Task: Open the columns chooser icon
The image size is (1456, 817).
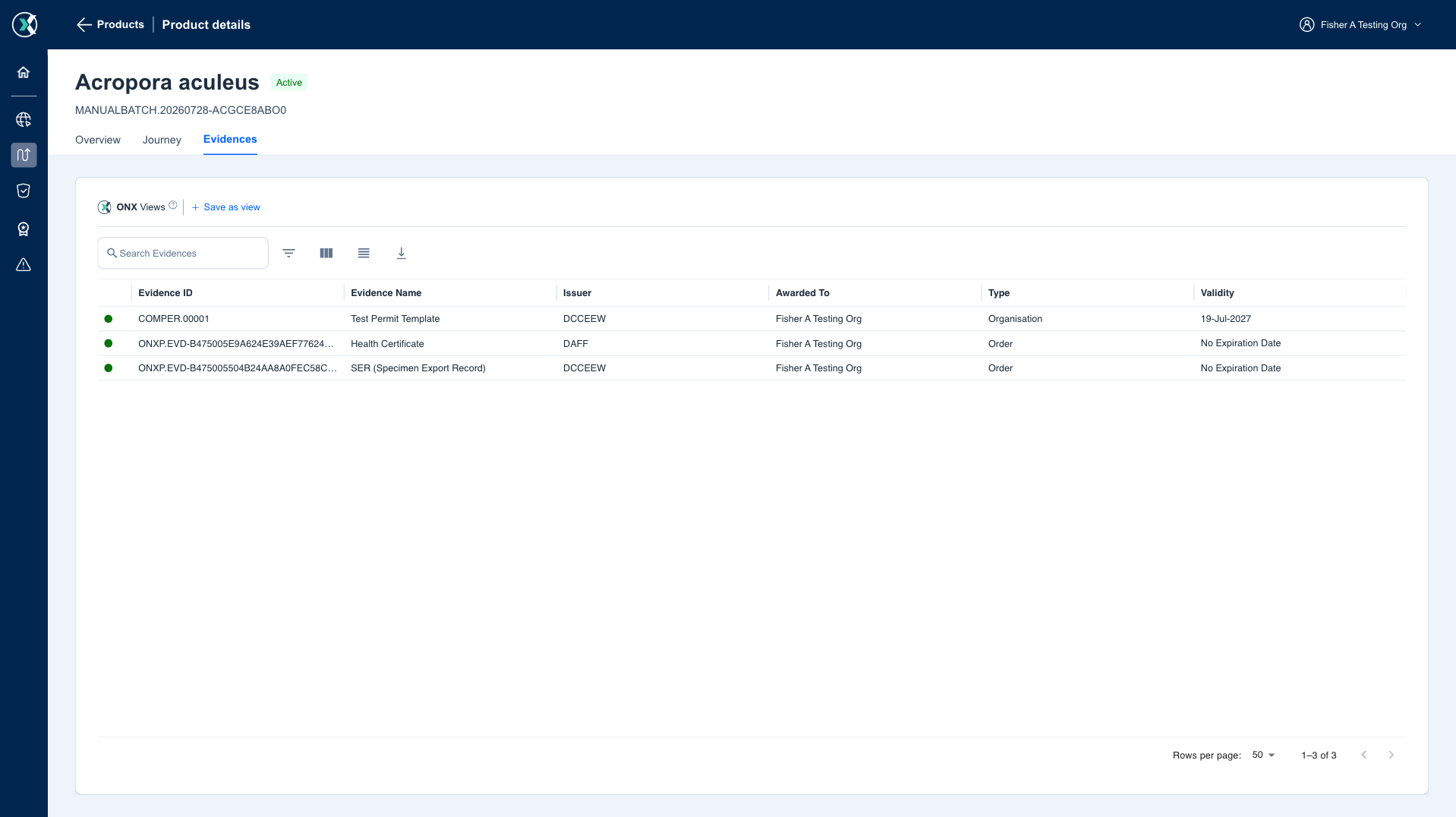Action: pos(326,253)
